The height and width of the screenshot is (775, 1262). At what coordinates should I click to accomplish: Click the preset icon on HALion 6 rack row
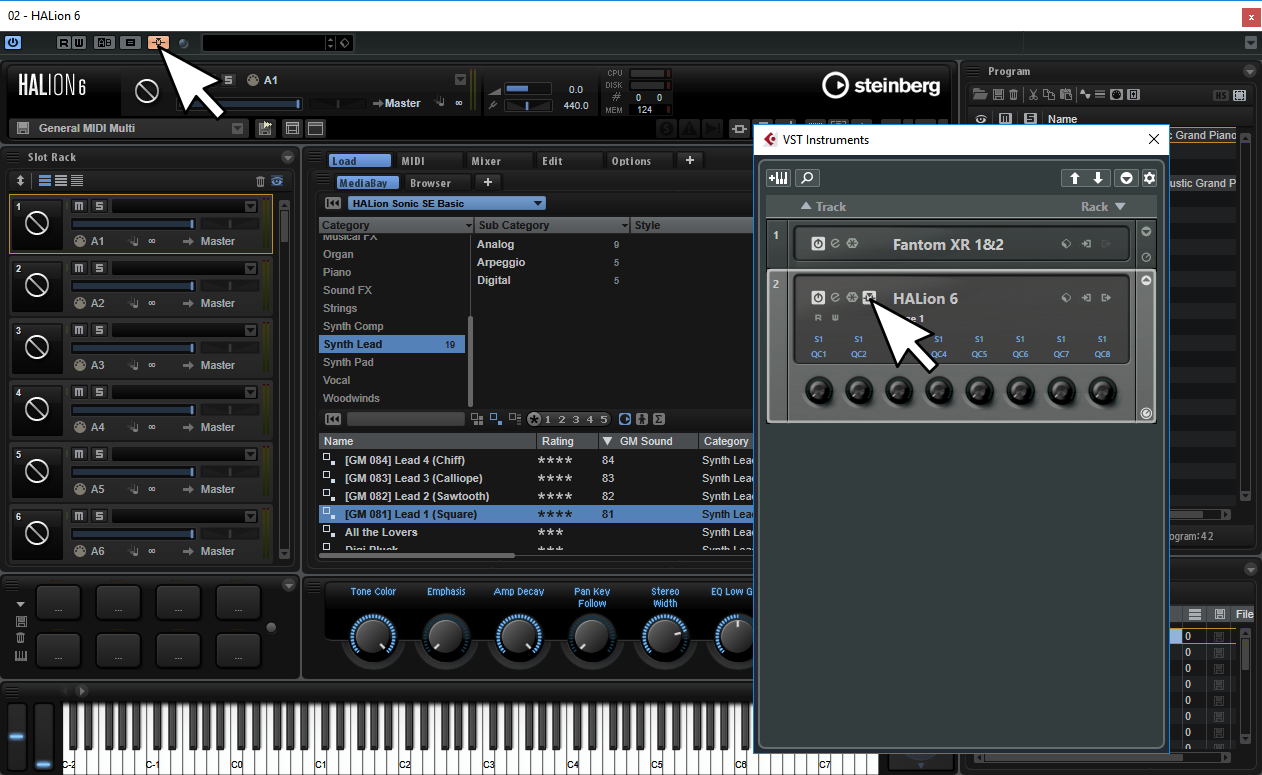pyautogui.click(x=1066, y=298)
